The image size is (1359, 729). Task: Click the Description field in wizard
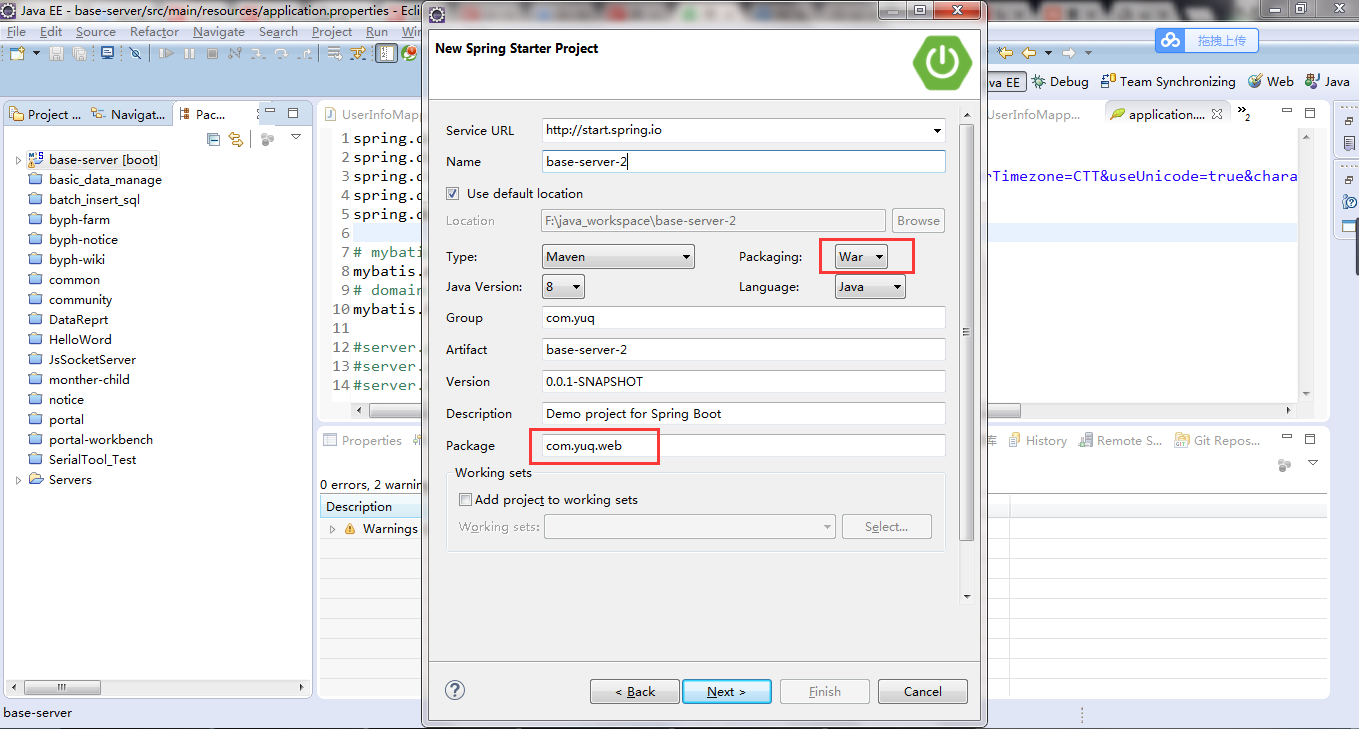coord(743,413)
